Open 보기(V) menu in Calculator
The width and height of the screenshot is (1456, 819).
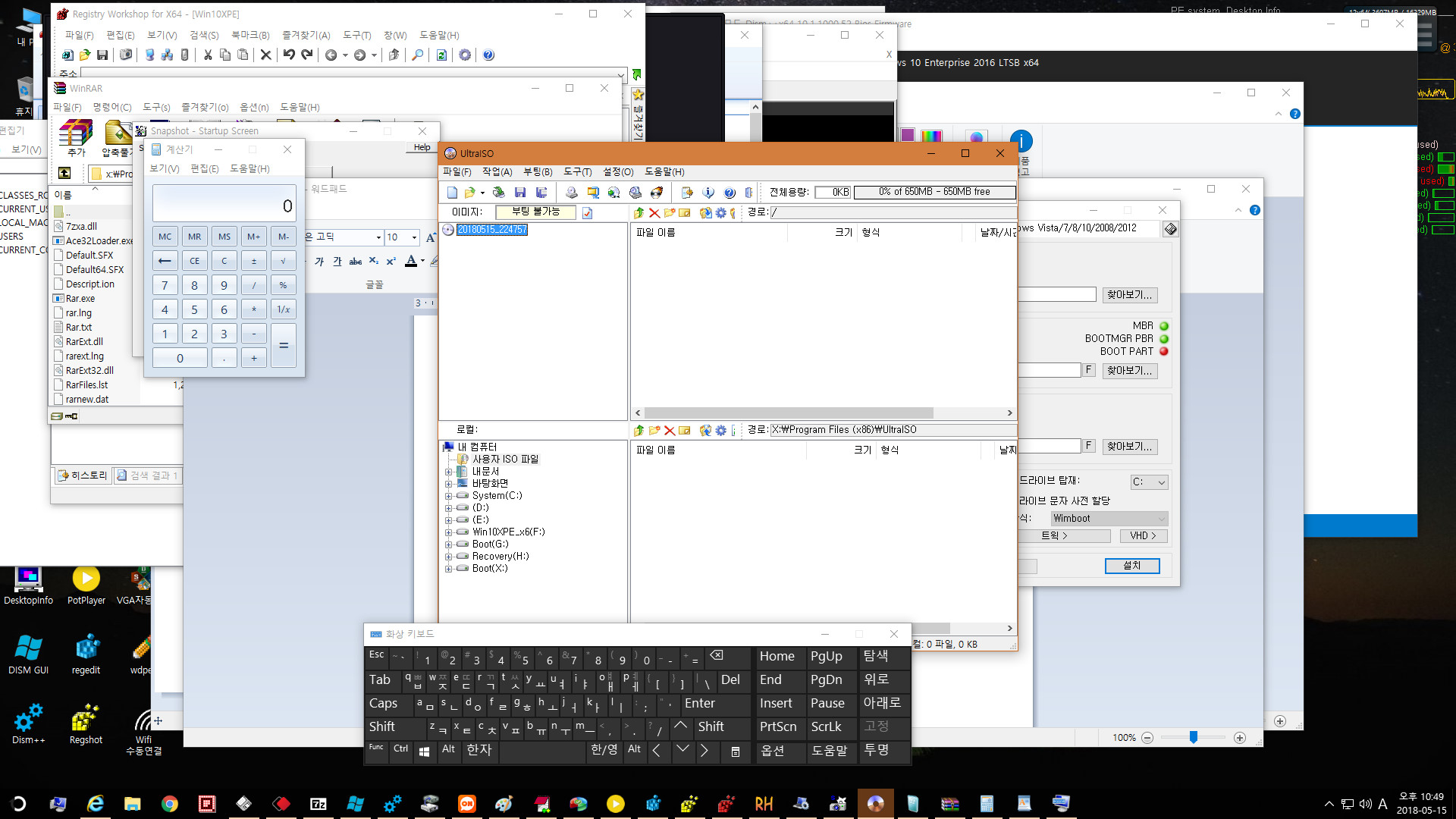pyautogui.click(x=165, y=168)
